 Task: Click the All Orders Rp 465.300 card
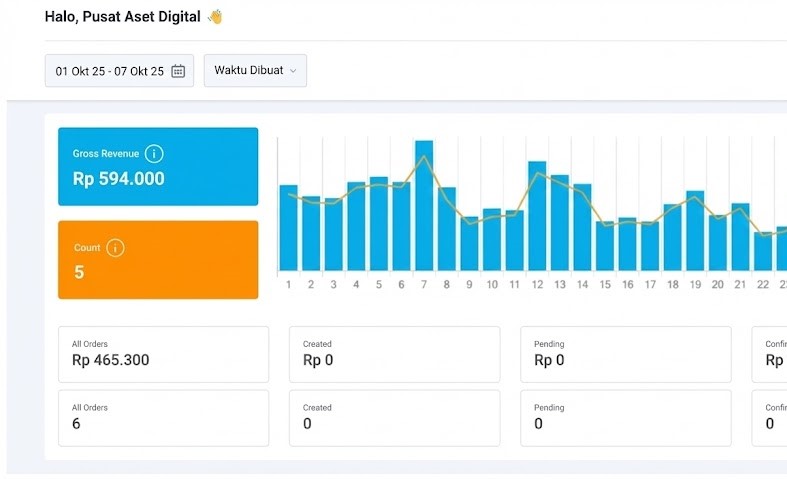point(163,354)
